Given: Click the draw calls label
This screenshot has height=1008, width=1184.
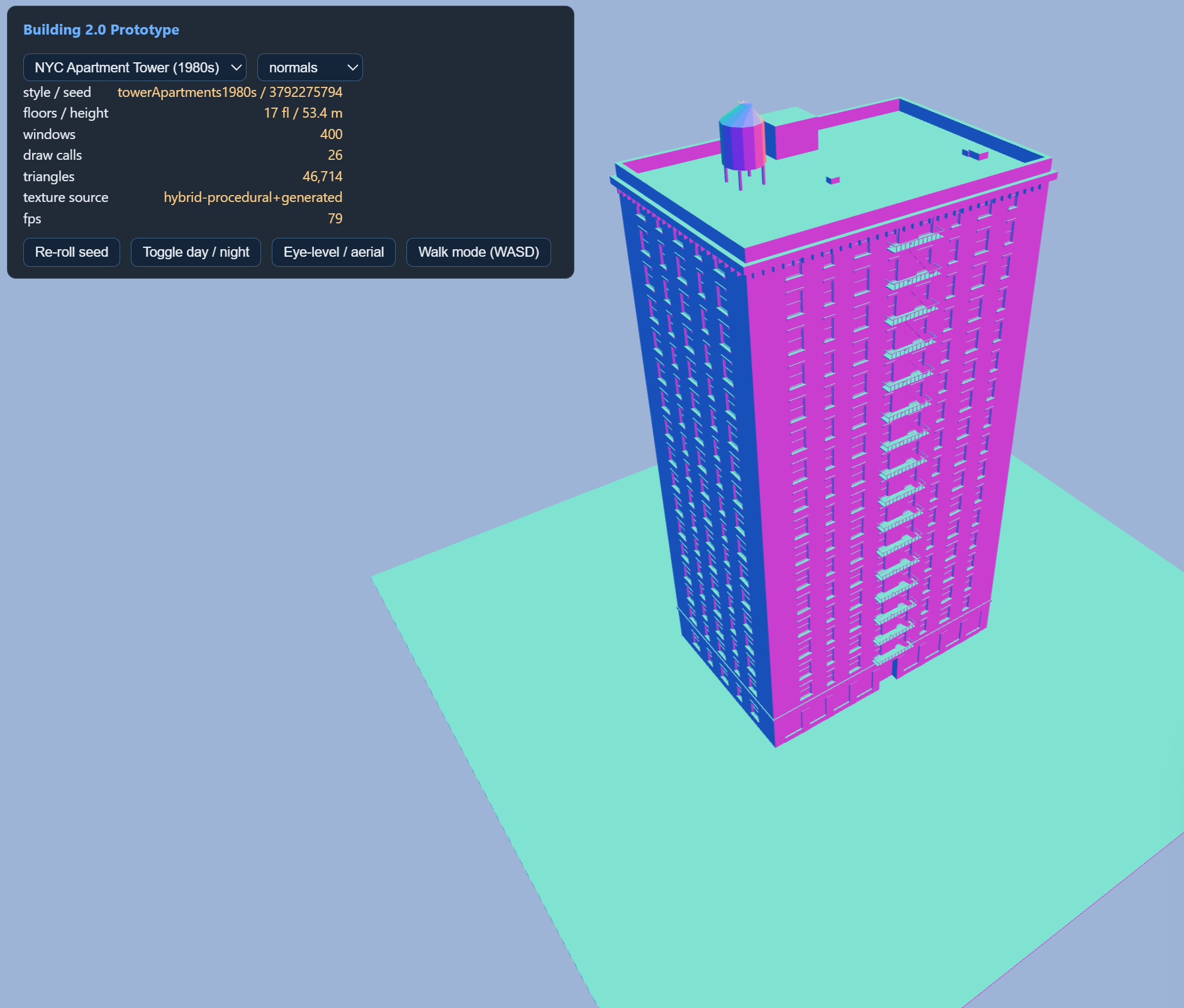Looking at the screenshot, I should click(x=53, y=155).
